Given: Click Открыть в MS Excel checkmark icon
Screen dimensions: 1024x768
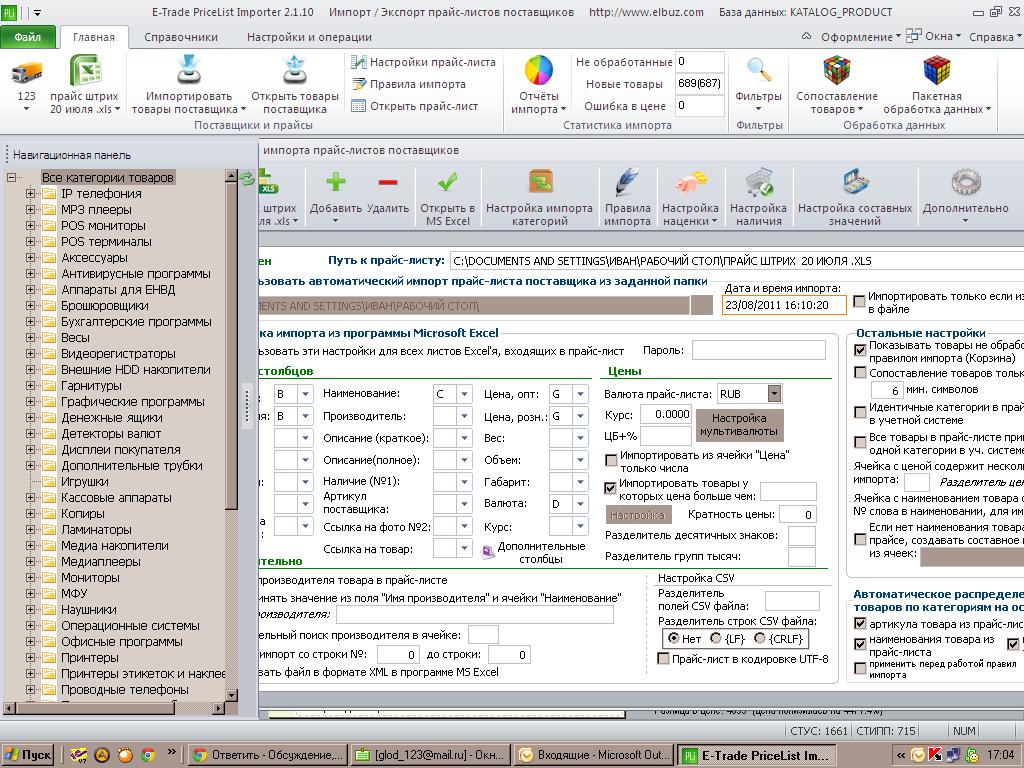Looking at the screenshot, I should pos(447,182).
